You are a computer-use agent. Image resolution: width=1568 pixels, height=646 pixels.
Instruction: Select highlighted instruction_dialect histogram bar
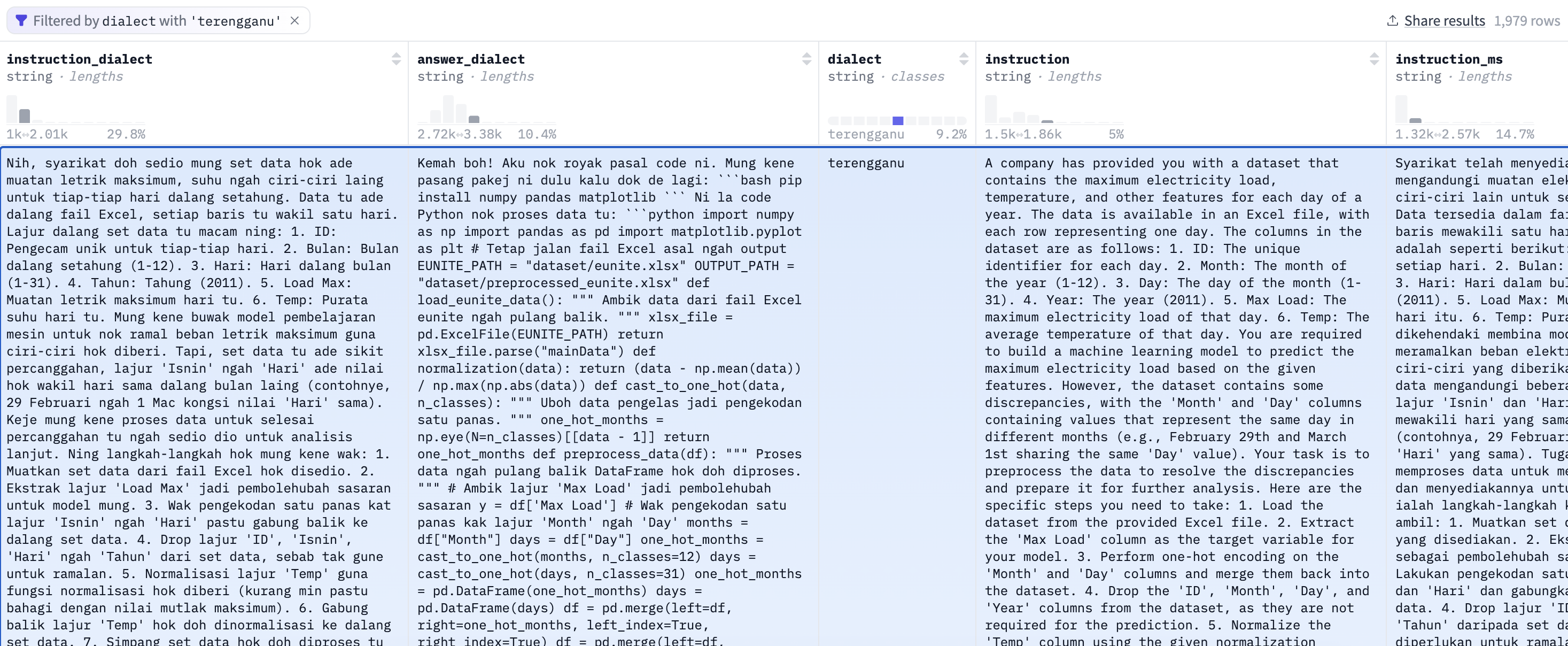[x=25, y=116]
